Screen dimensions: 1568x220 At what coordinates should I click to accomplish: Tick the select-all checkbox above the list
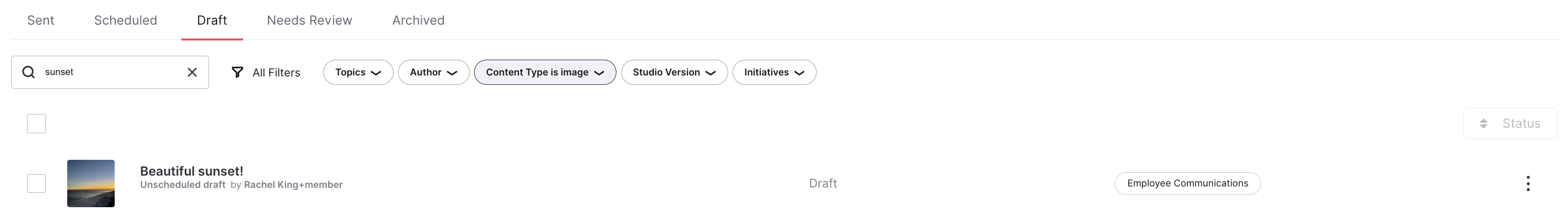37,123
